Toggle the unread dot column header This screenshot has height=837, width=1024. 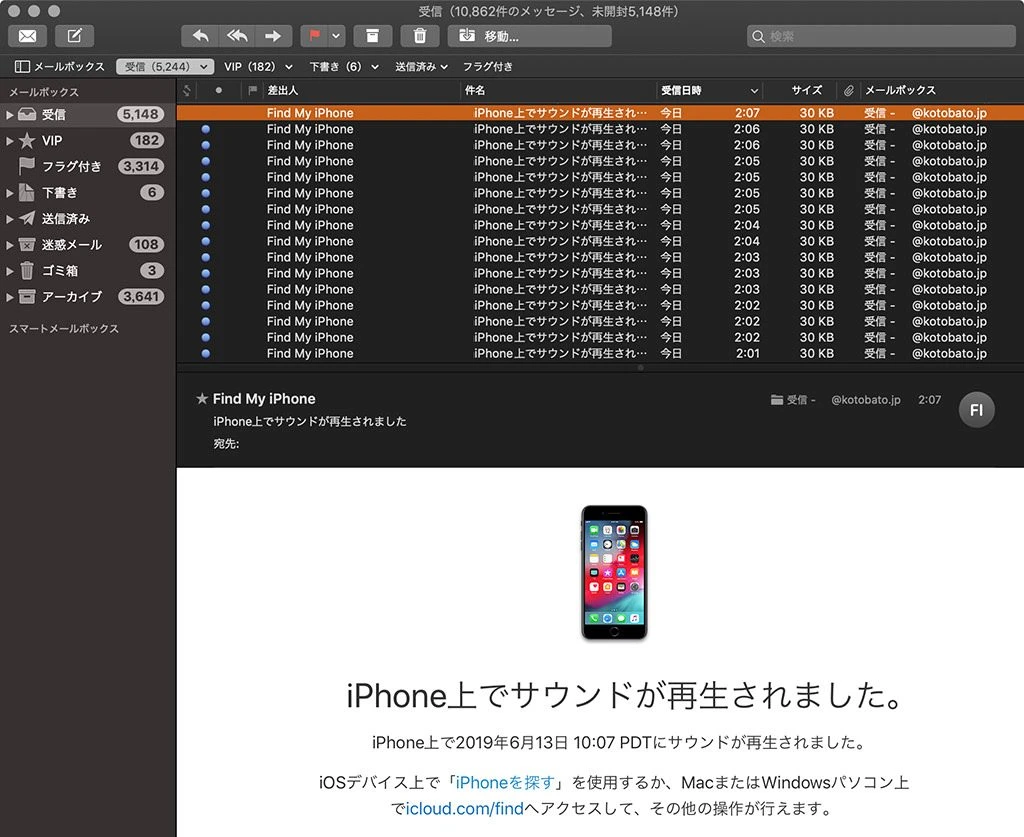point(219,90)
